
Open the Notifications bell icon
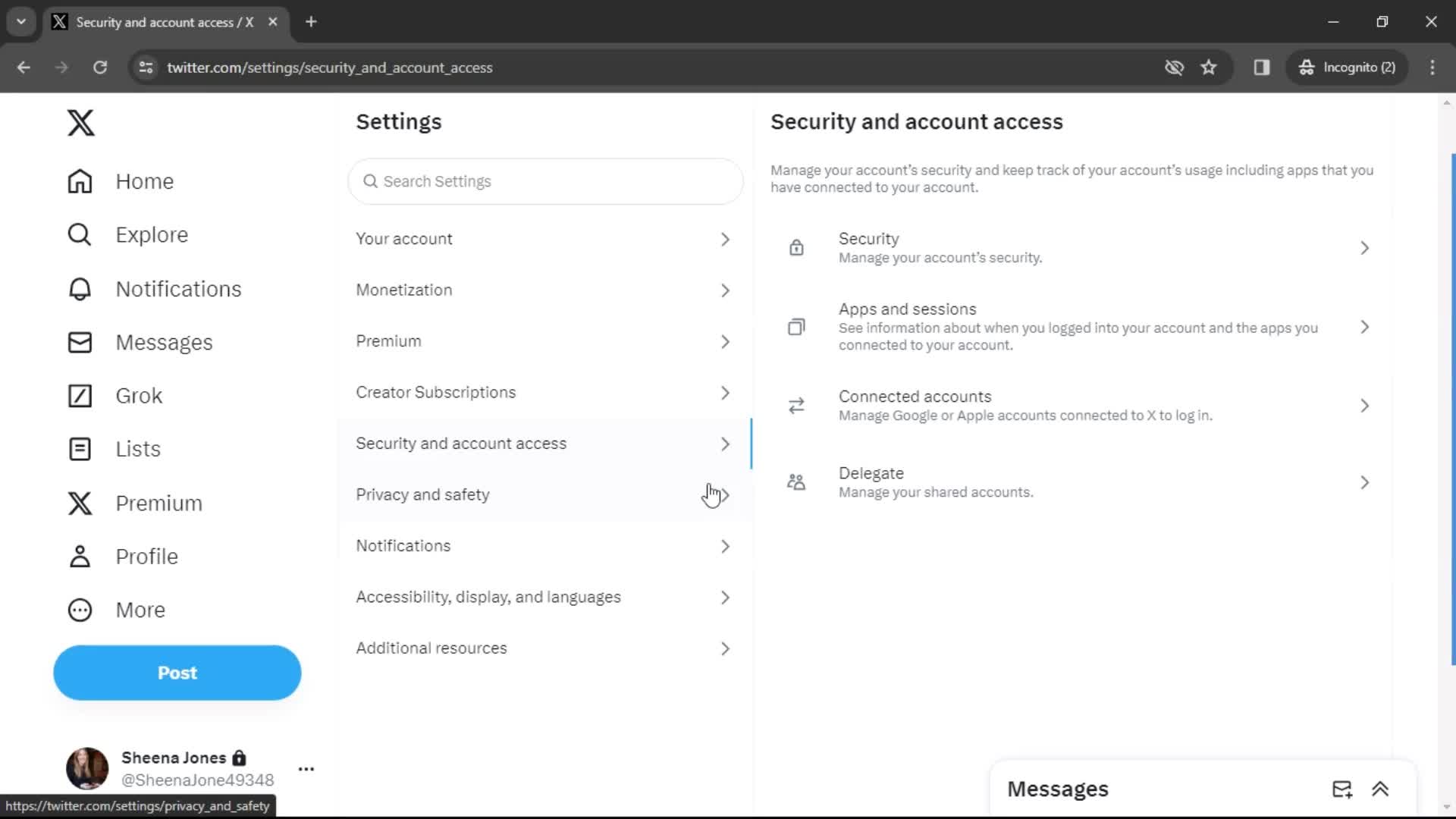[x=79, y=288]
